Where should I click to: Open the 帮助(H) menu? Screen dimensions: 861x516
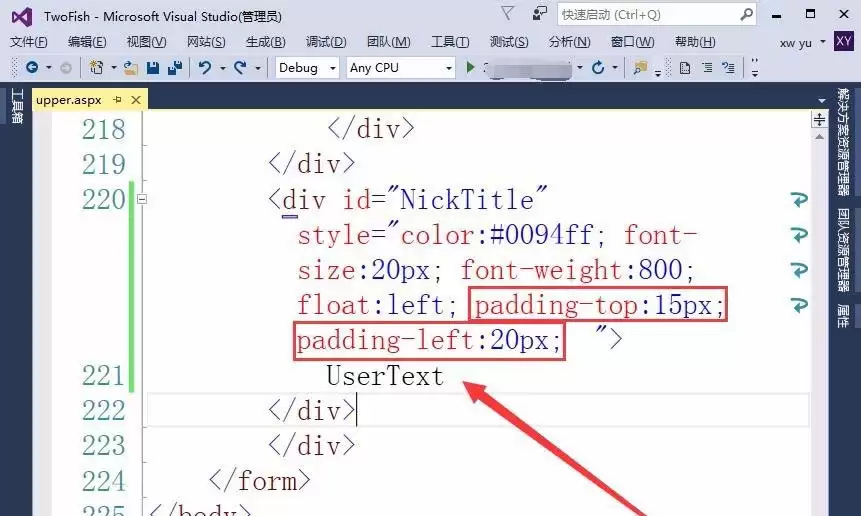(x=695, y=42)
